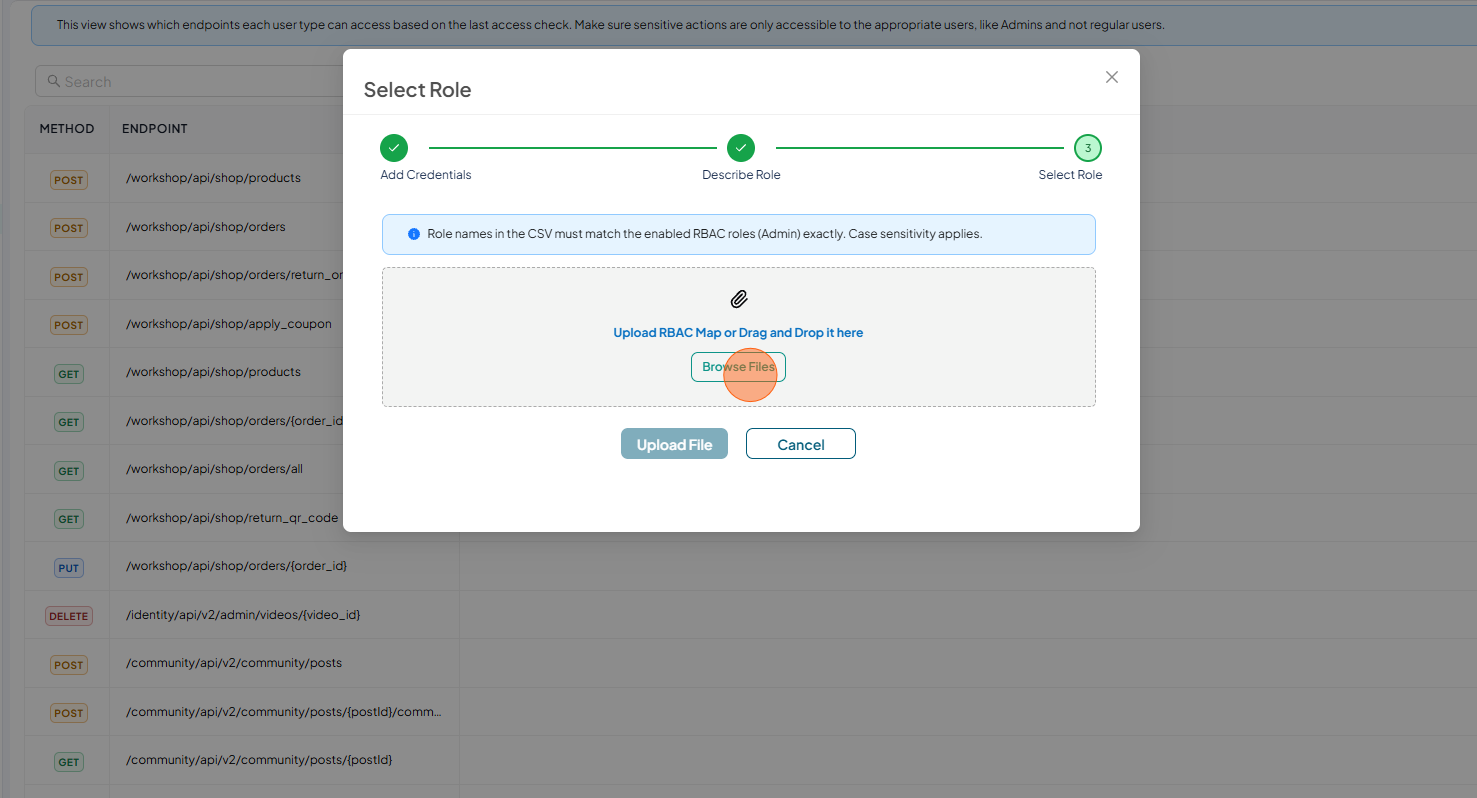The width and height of the screenshot is (1477, 798).
Task: Click the info icon in the CSV notice
Action: [414, 234]
